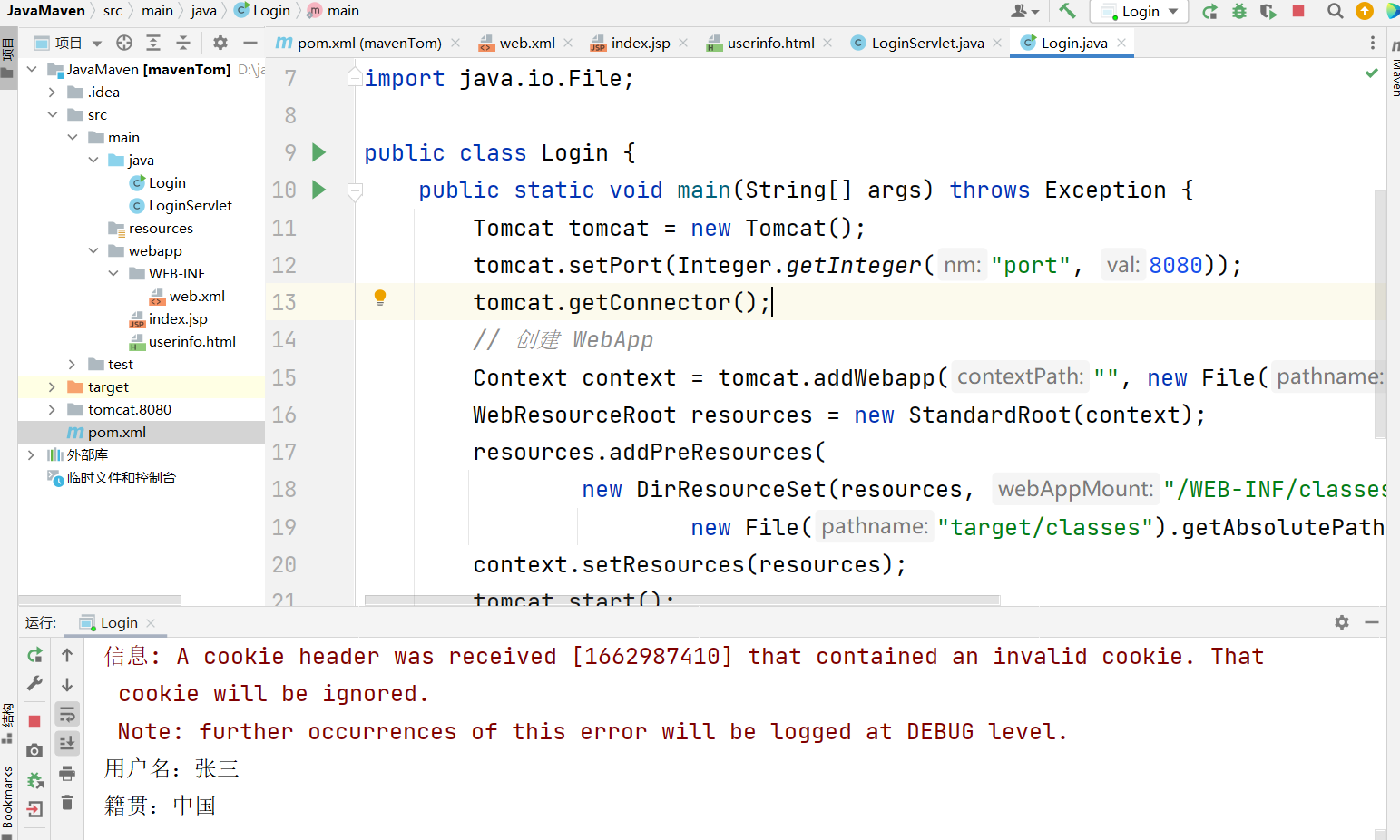Click the locate target icon in project panel

coord(124,43)
